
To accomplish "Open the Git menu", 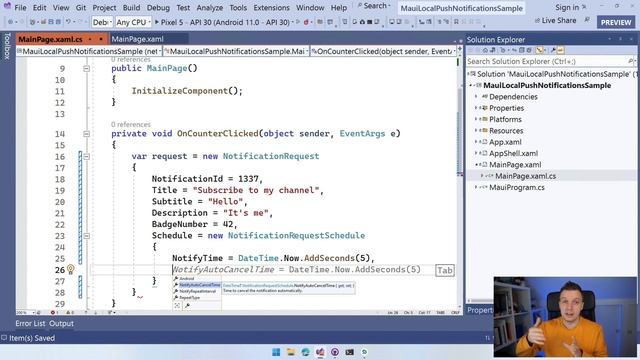I will [x=80, y=8].
